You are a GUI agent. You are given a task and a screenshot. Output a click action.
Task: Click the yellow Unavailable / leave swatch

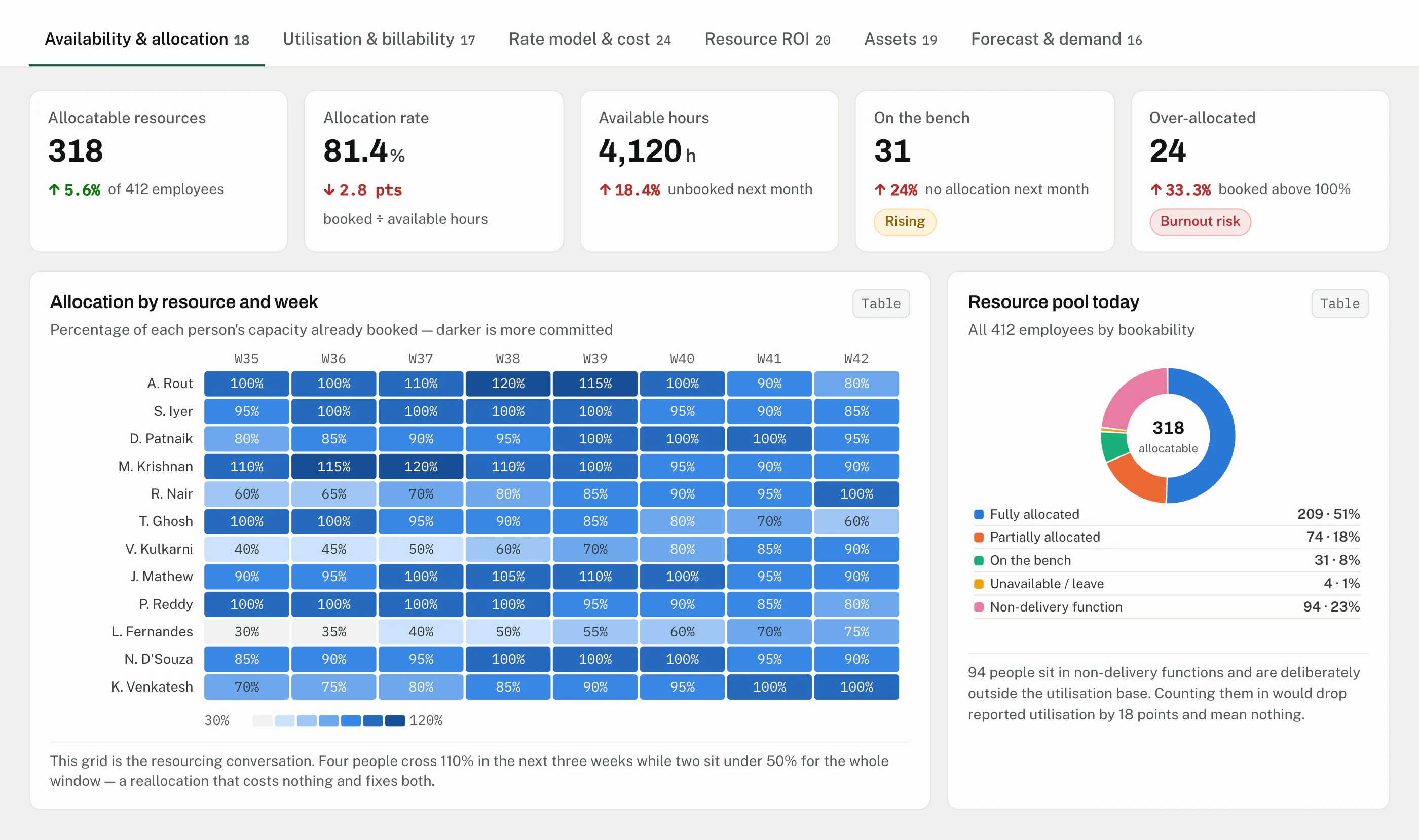[979, 584]
